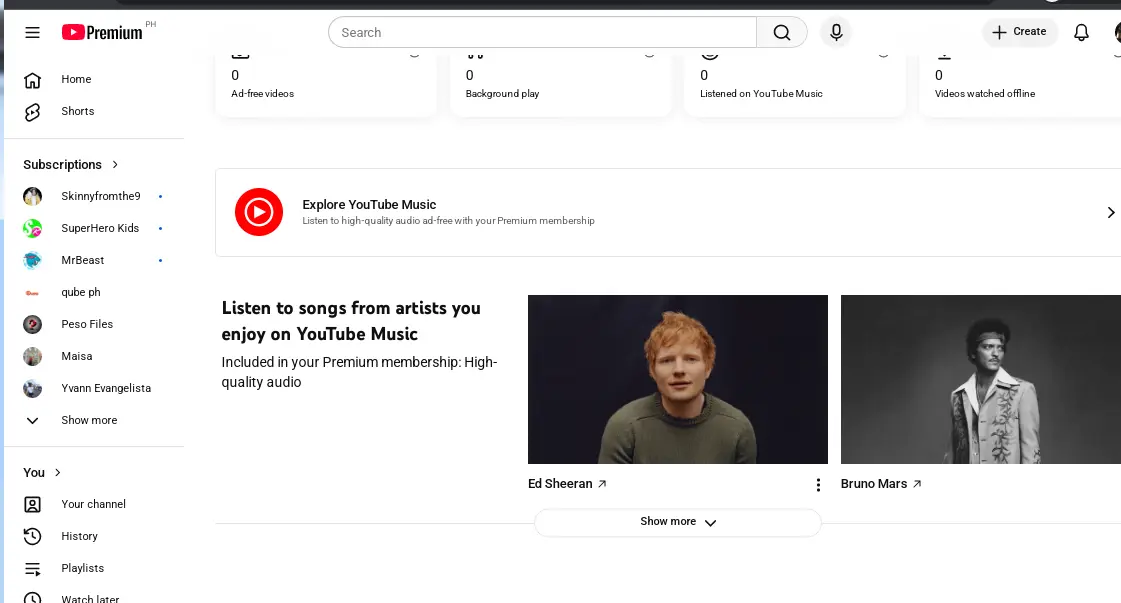Viewport: 1121px width, 603px height.
Task: Start voice search with microphone icon
Action: click(x=836, y=32)
